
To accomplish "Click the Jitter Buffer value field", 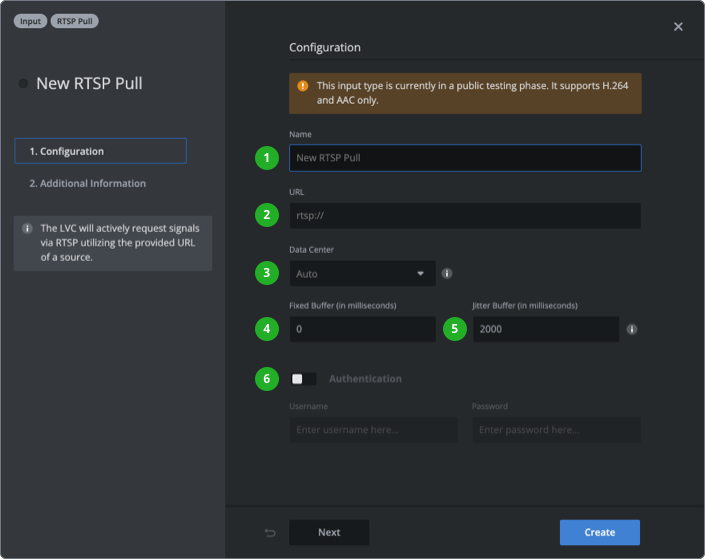I will click(x=545, y=329).
